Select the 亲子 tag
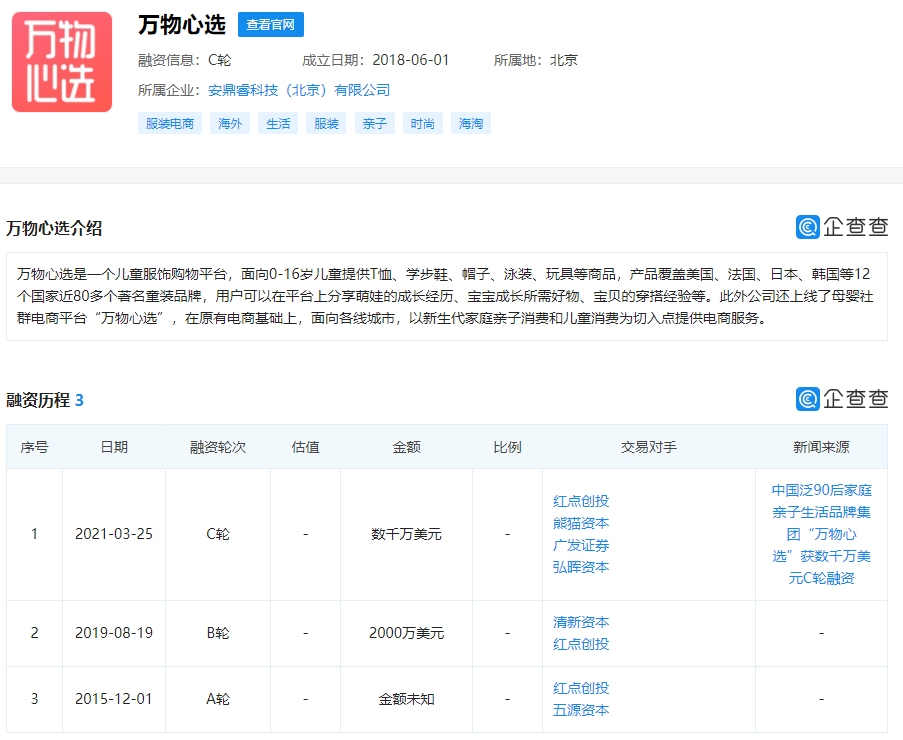Screen dimensions: 903x740 coord(375,124)
